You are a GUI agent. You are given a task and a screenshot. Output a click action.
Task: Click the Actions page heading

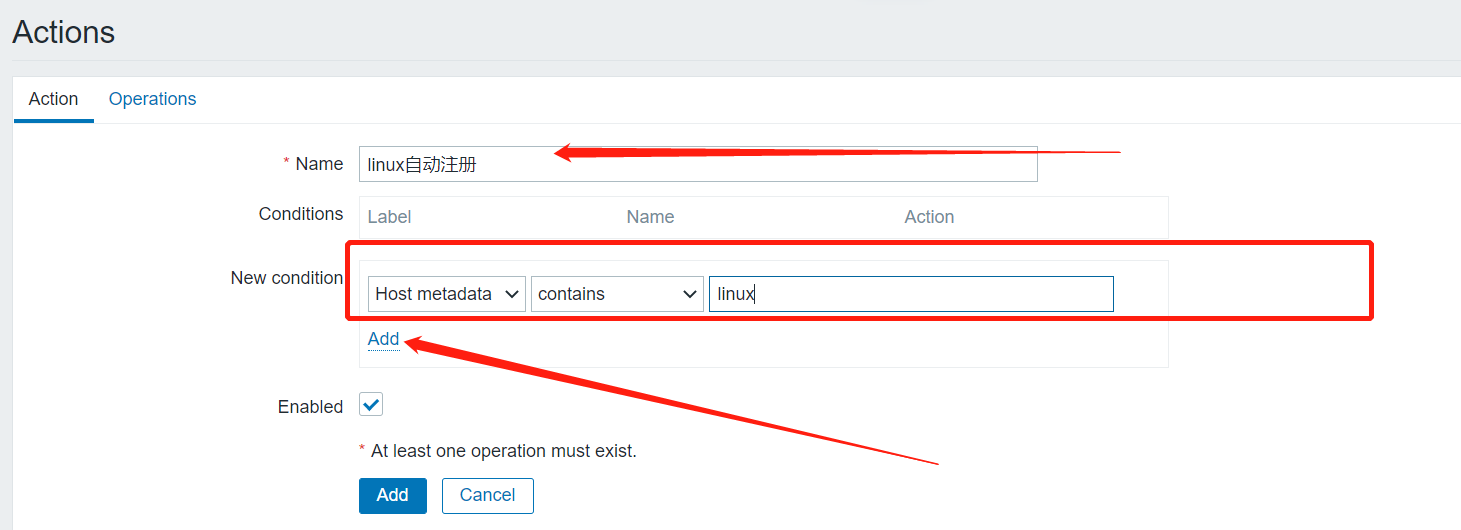64,33
